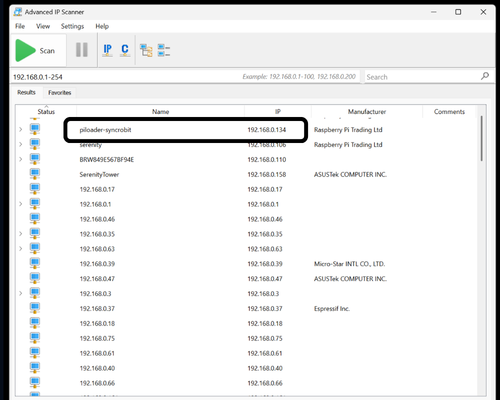Select the BRW849E5678F94E device name
This screenshot has height=400, width=500.
[x=107, y=159]
